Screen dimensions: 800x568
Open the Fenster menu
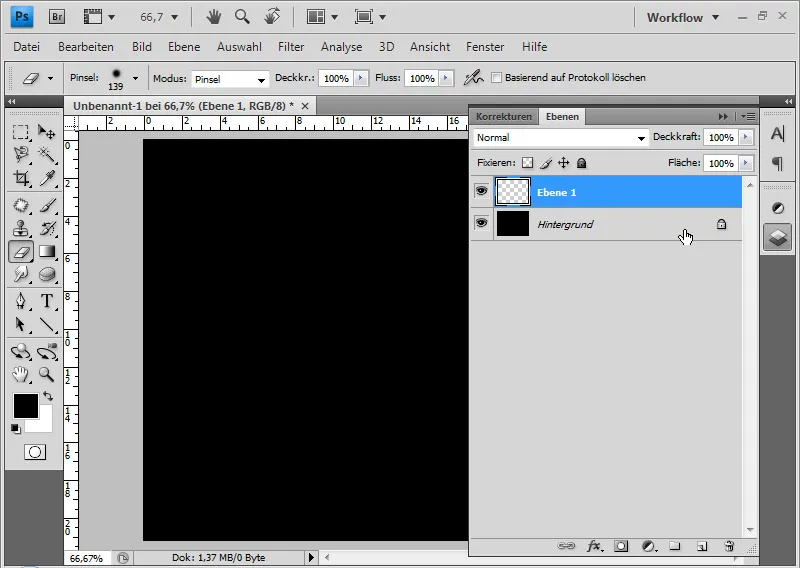(485, 47)
